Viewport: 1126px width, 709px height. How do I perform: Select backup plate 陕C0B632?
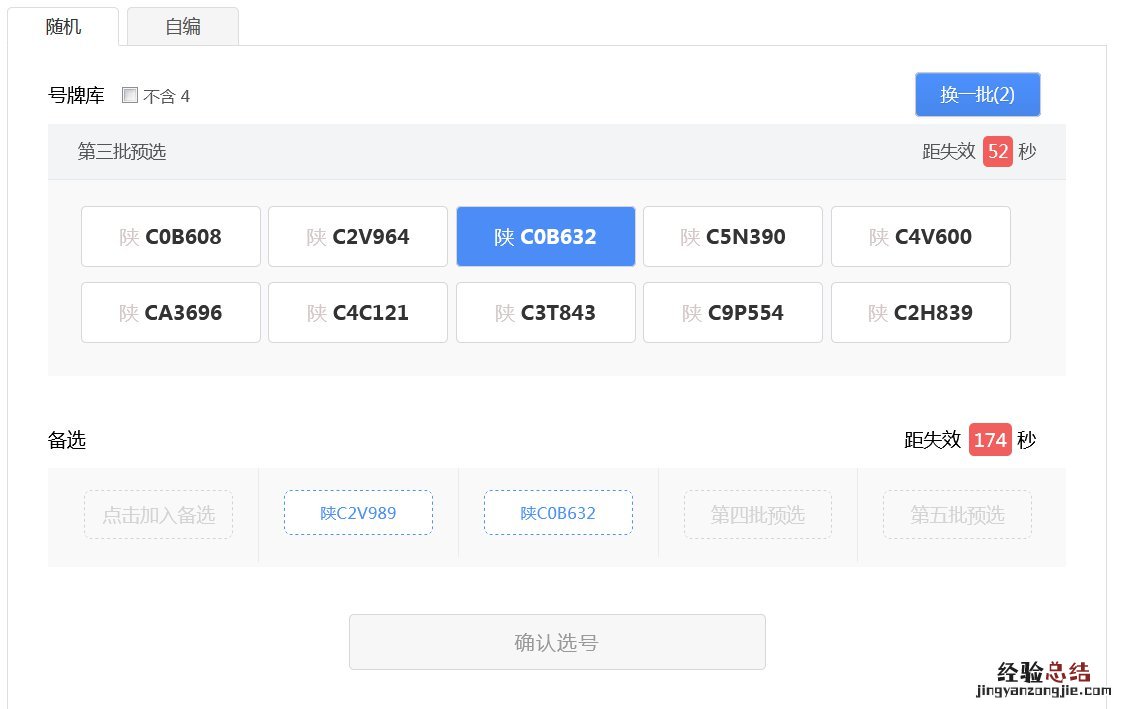[x=558, y=513]
